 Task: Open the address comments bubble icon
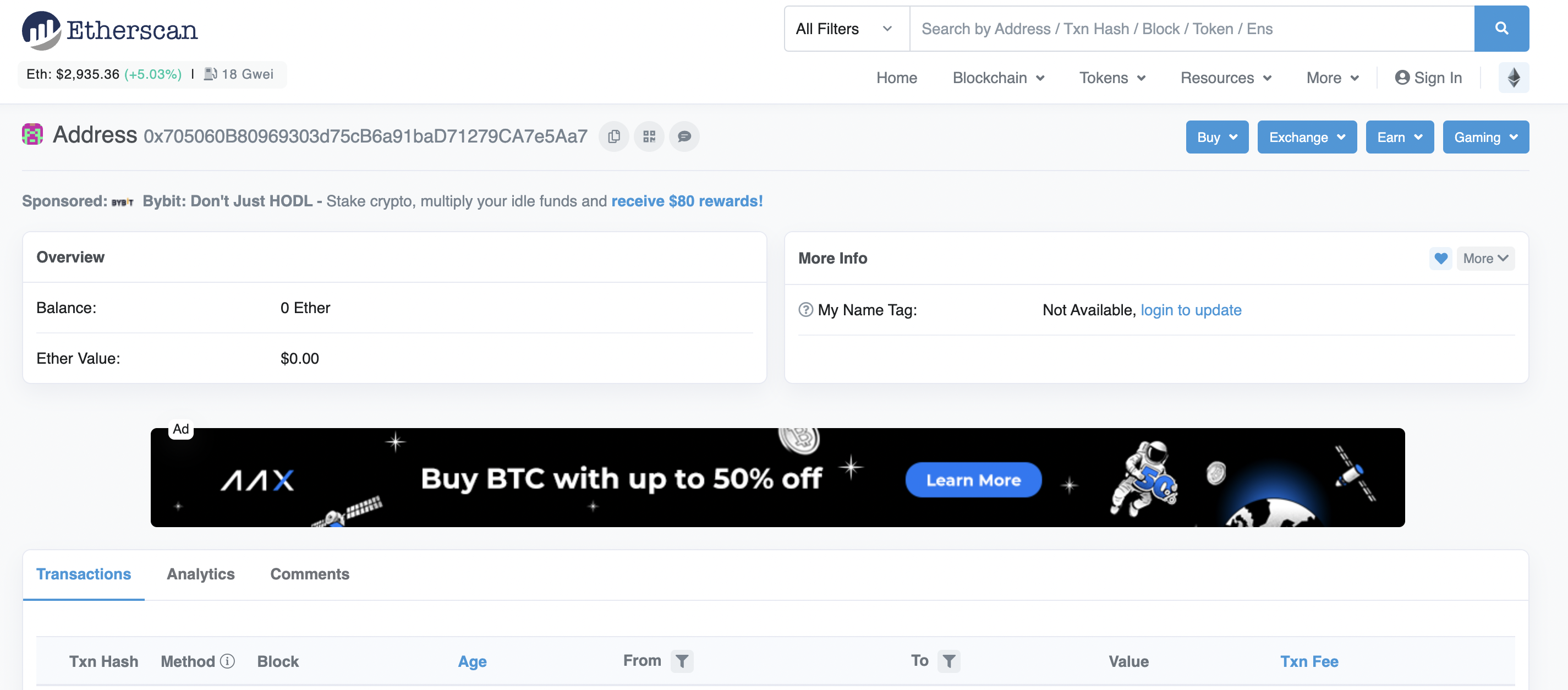684,136
